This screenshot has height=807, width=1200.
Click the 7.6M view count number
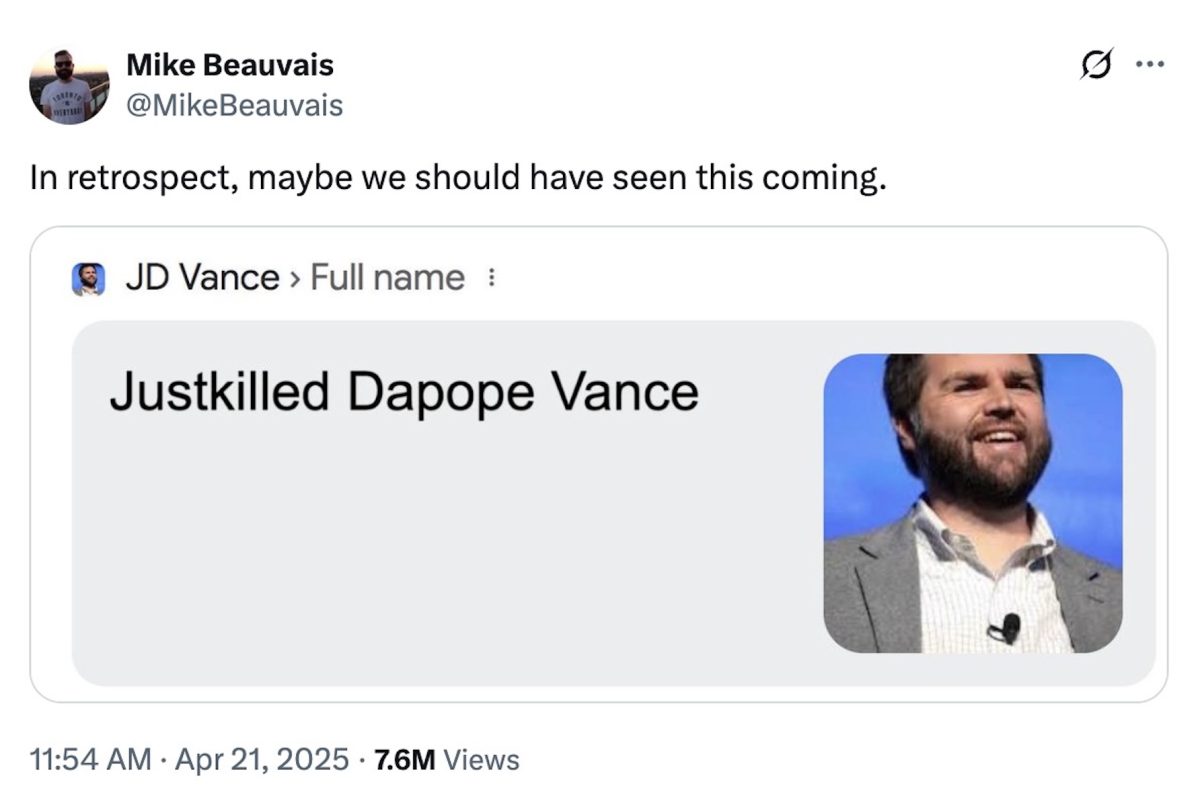[404, 760]
